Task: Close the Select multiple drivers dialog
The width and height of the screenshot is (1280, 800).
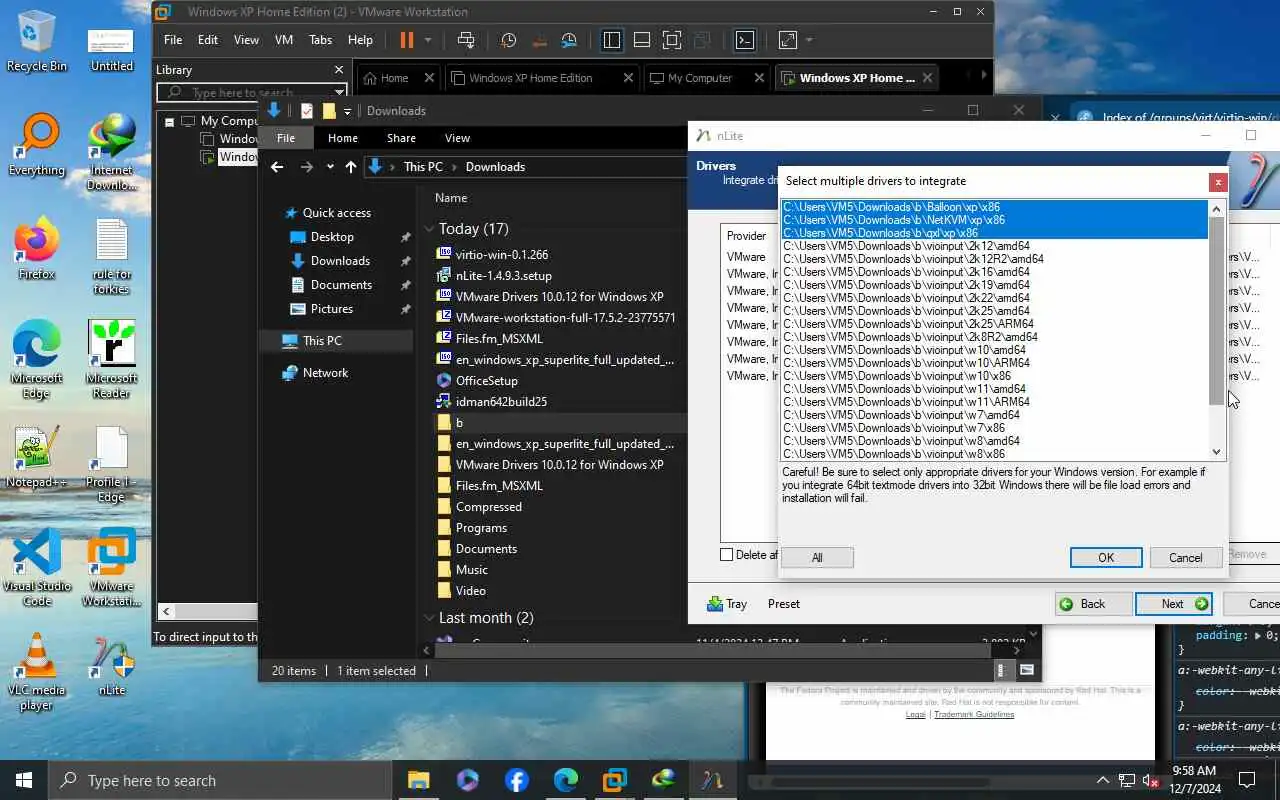Action: point(1217,182)
